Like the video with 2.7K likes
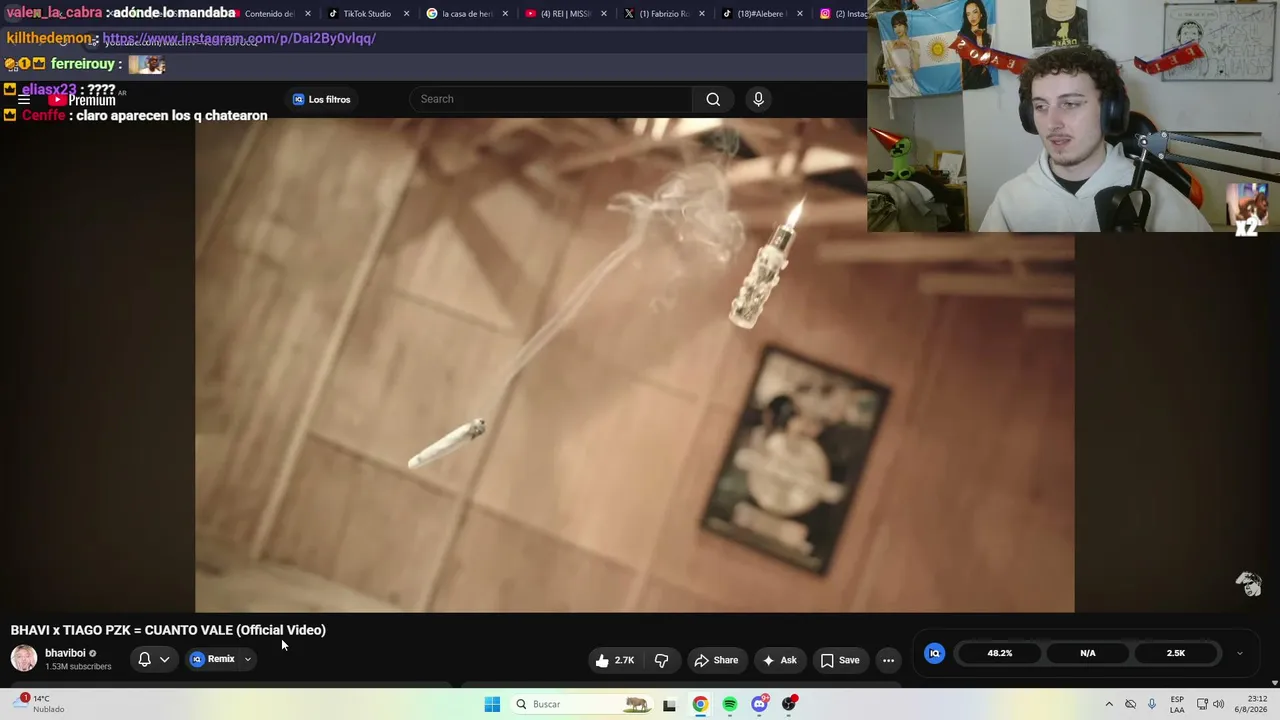This screenshot has height=720, width=1280. point(615,660)
